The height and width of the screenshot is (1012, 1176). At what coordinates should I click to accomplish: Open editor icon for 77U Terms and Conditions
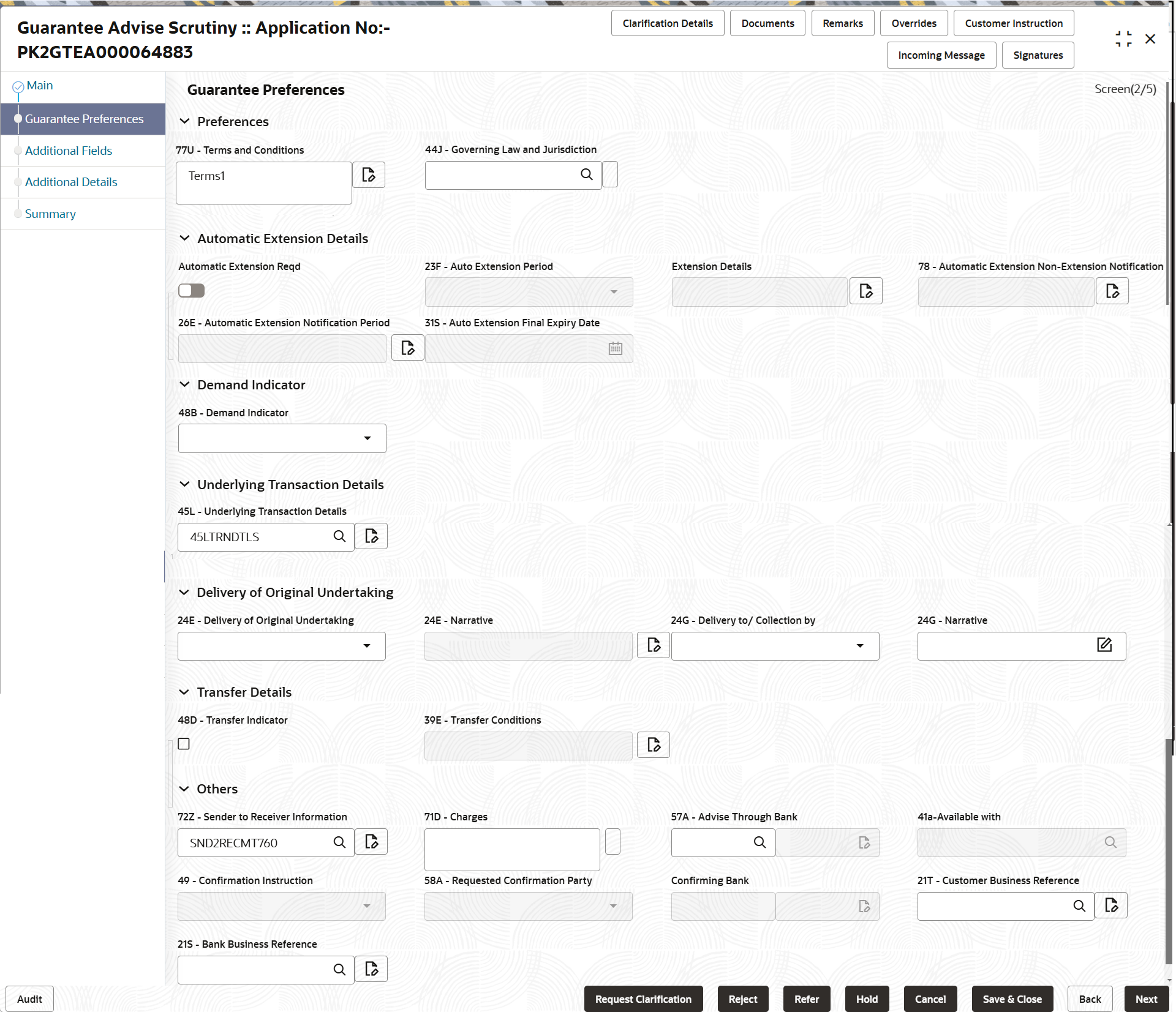[x=369, y=175]
